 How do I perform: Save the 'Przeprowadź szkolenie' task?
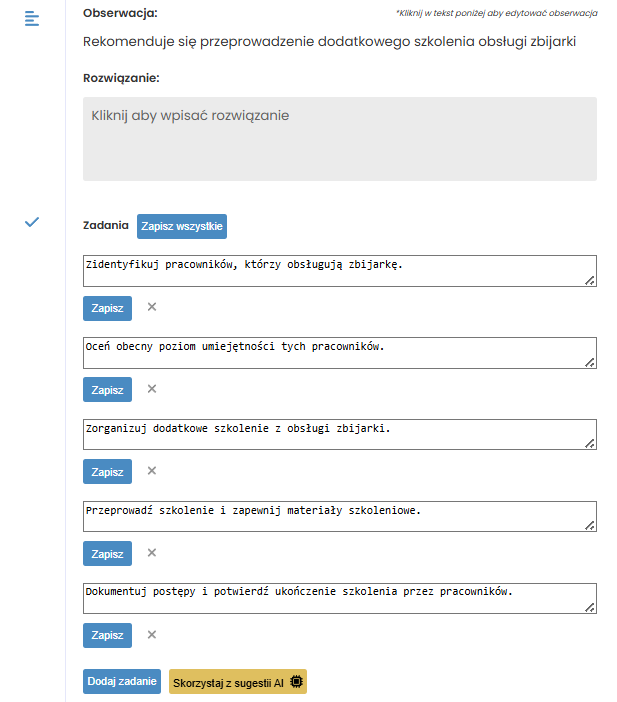click(107, 553)
